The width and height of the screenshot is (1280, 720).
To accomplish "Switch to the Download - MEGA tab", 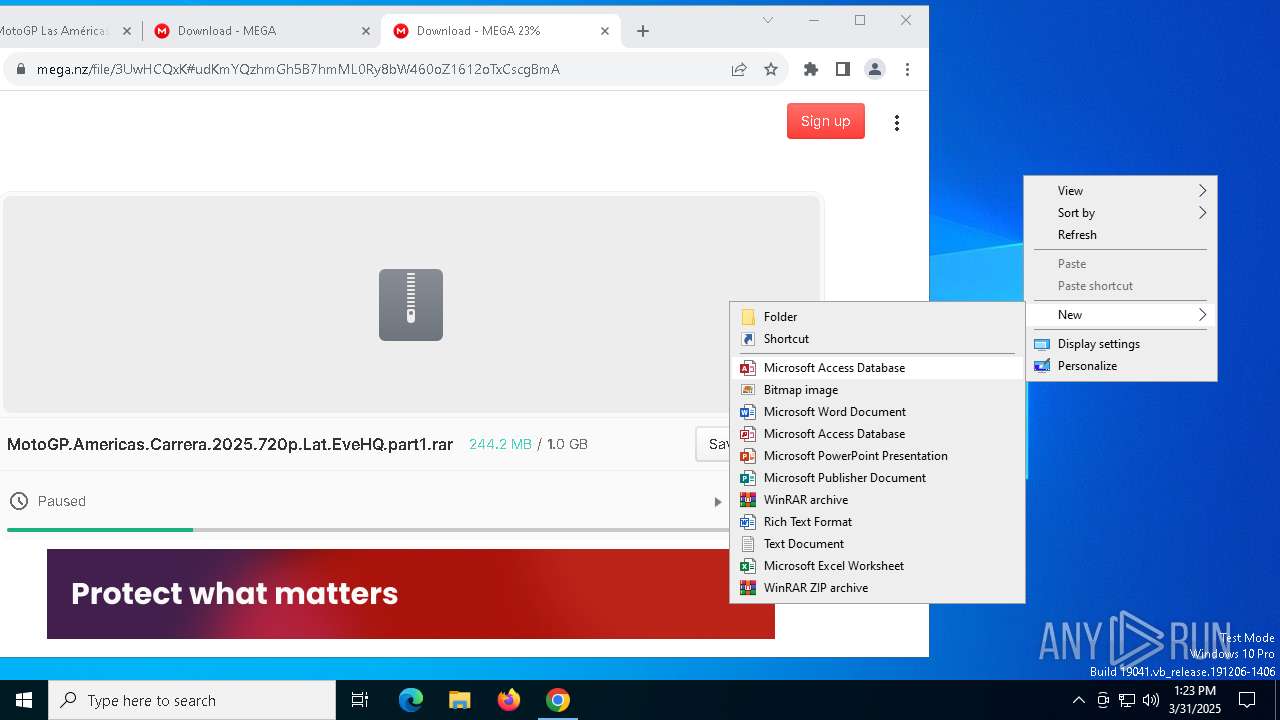I will tap(260, 31).
